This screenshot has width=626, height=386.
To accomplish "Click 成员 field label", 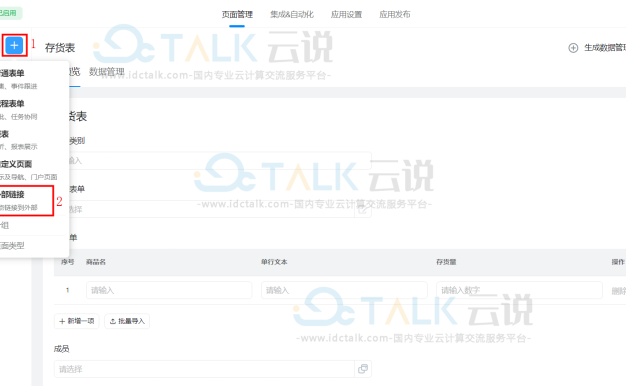I will [x=61, y=349].
